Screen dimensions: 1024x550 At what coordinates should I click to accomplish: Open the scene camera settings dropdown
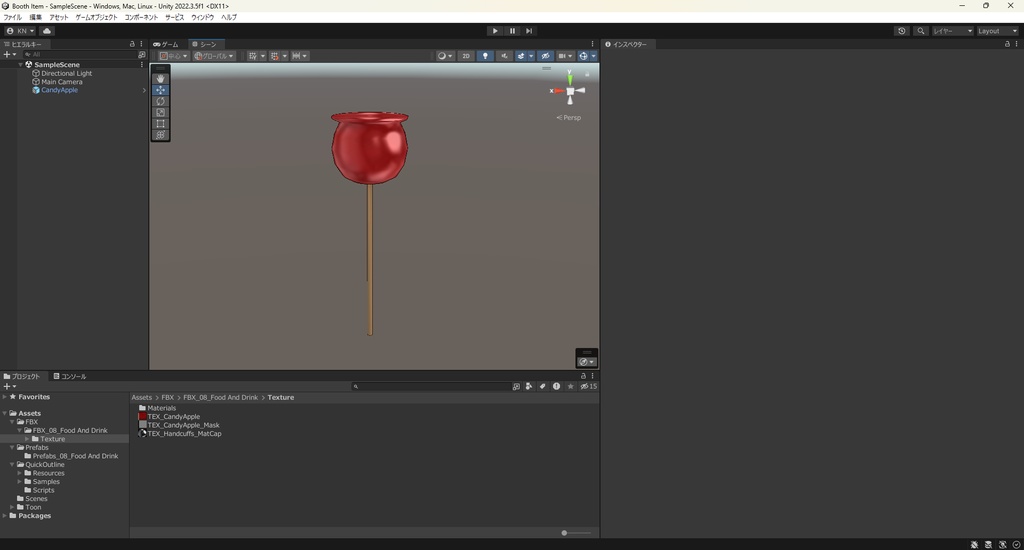pos(565,56)
